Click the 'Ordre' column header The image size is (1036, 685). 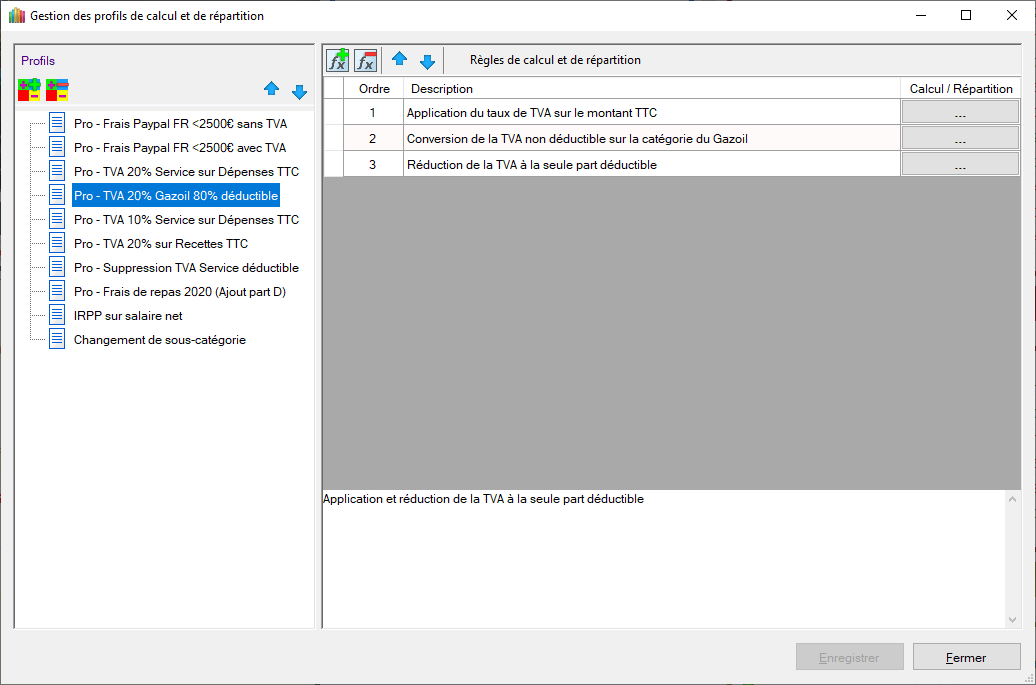[373, 89]
